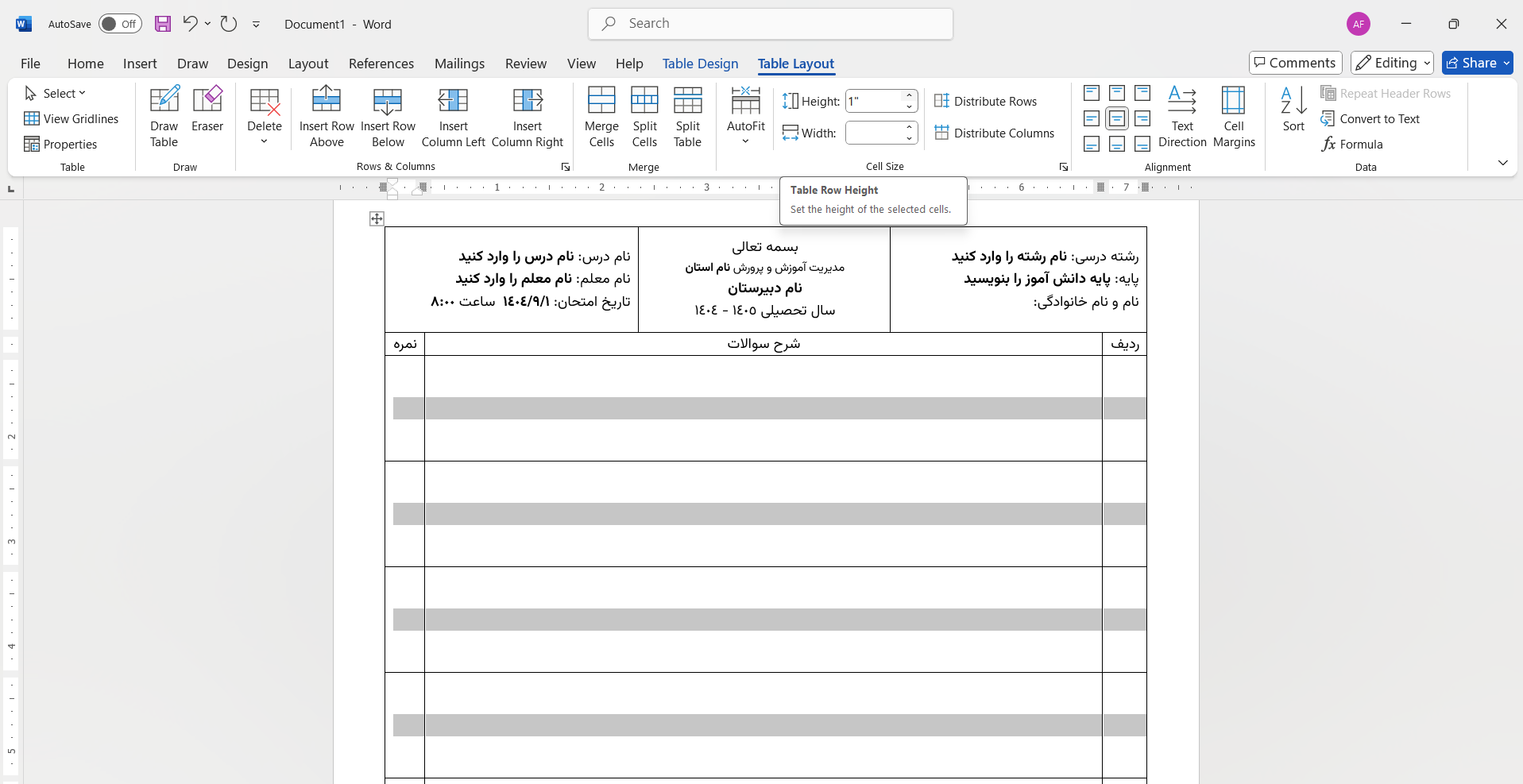Open table Properties
The height and width of the screenshot is (784, 1523).
coord(60,145)
